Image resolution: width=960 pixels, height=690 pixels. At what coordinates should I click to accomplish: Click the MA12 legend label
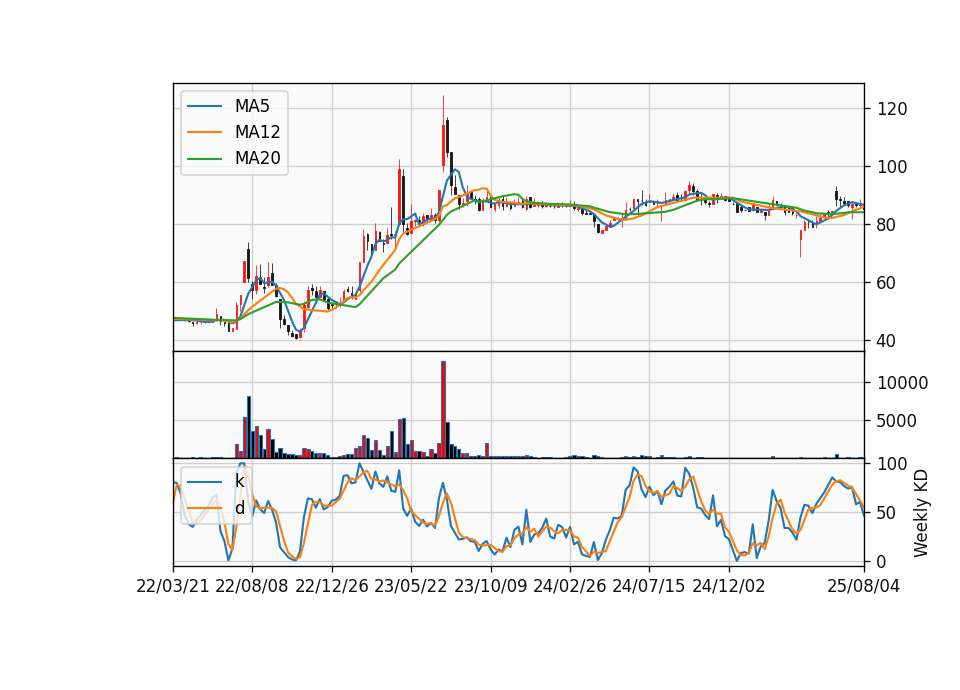(257, 132)
